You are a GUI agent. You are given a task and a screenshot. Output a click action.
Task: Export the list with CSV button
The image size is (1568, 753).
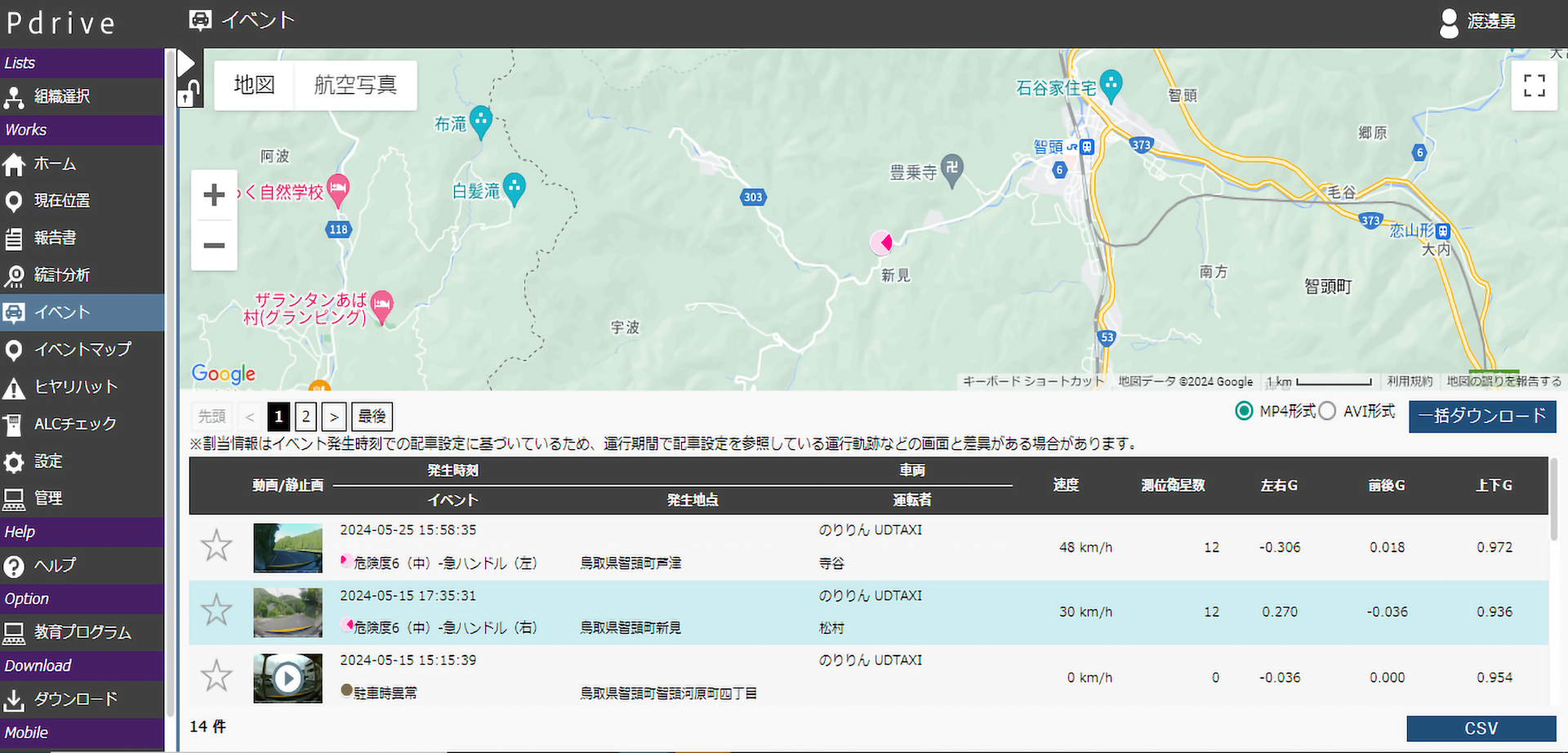1481,728
